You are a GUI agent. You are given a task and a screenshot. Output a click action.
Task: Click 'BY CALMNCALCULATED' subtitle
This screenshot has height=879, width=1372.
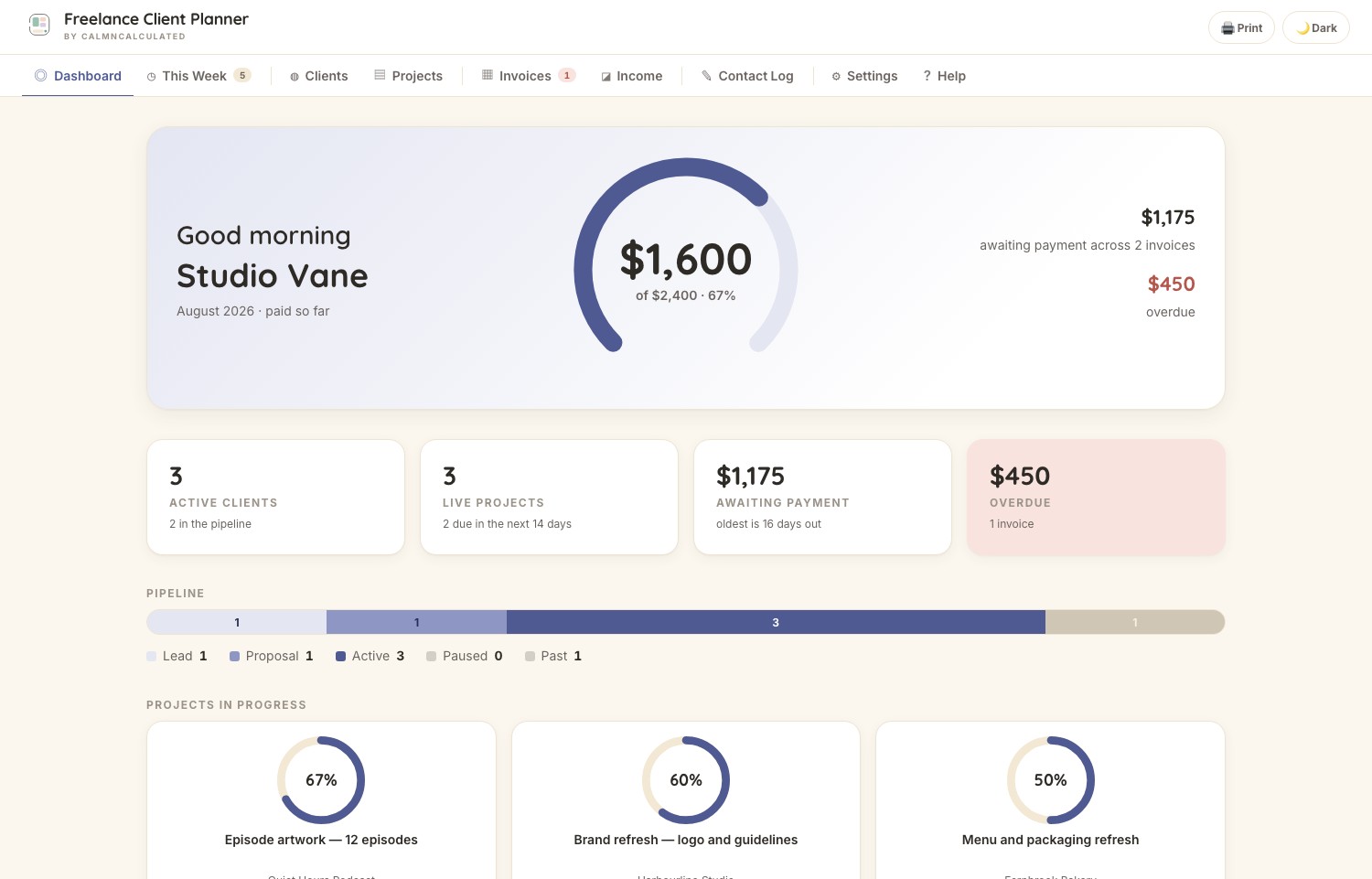[124, 37]
